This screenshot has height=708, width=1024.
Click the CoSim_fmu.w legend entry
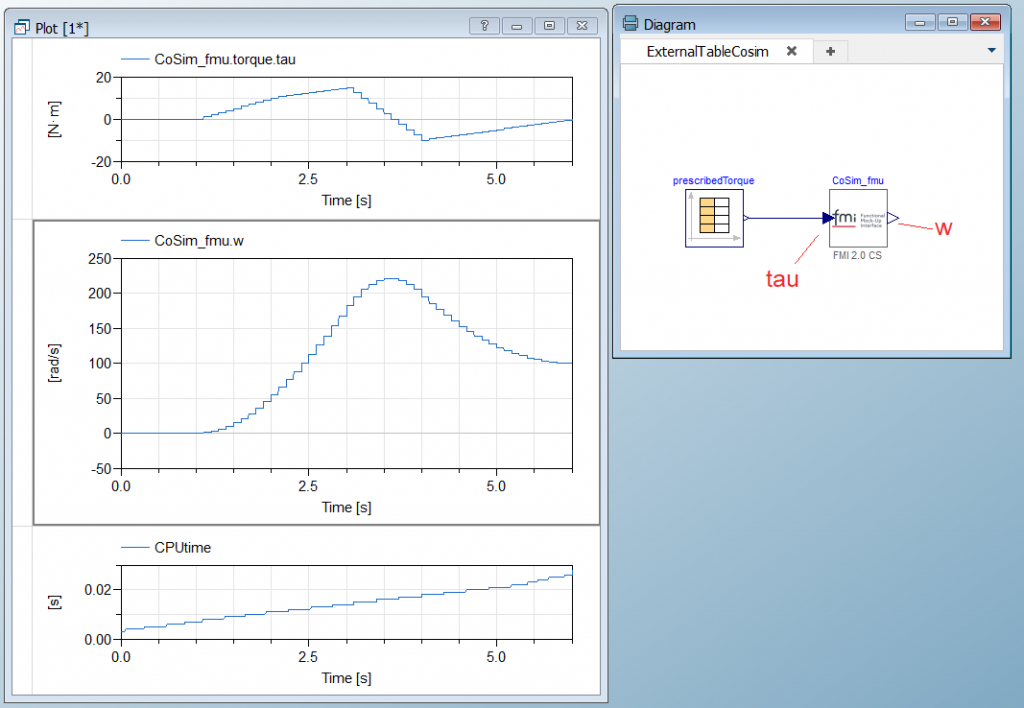[182, 241]
